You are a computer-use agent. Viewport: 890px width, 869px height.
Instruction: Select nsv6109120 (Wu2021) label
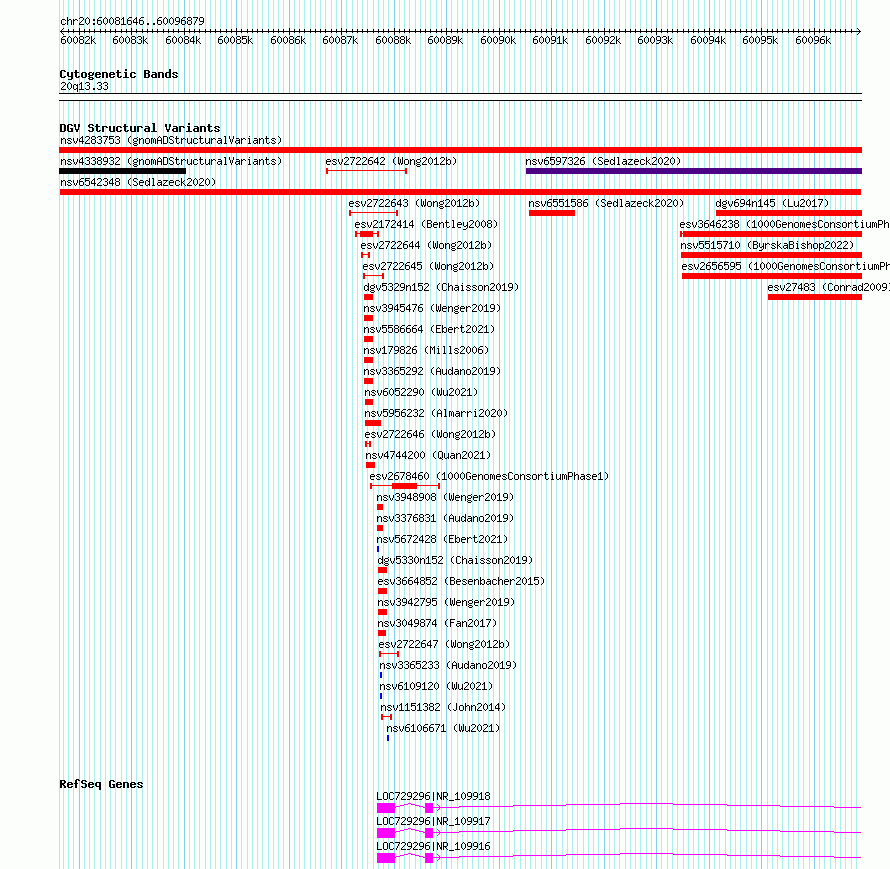click(436, 686)
